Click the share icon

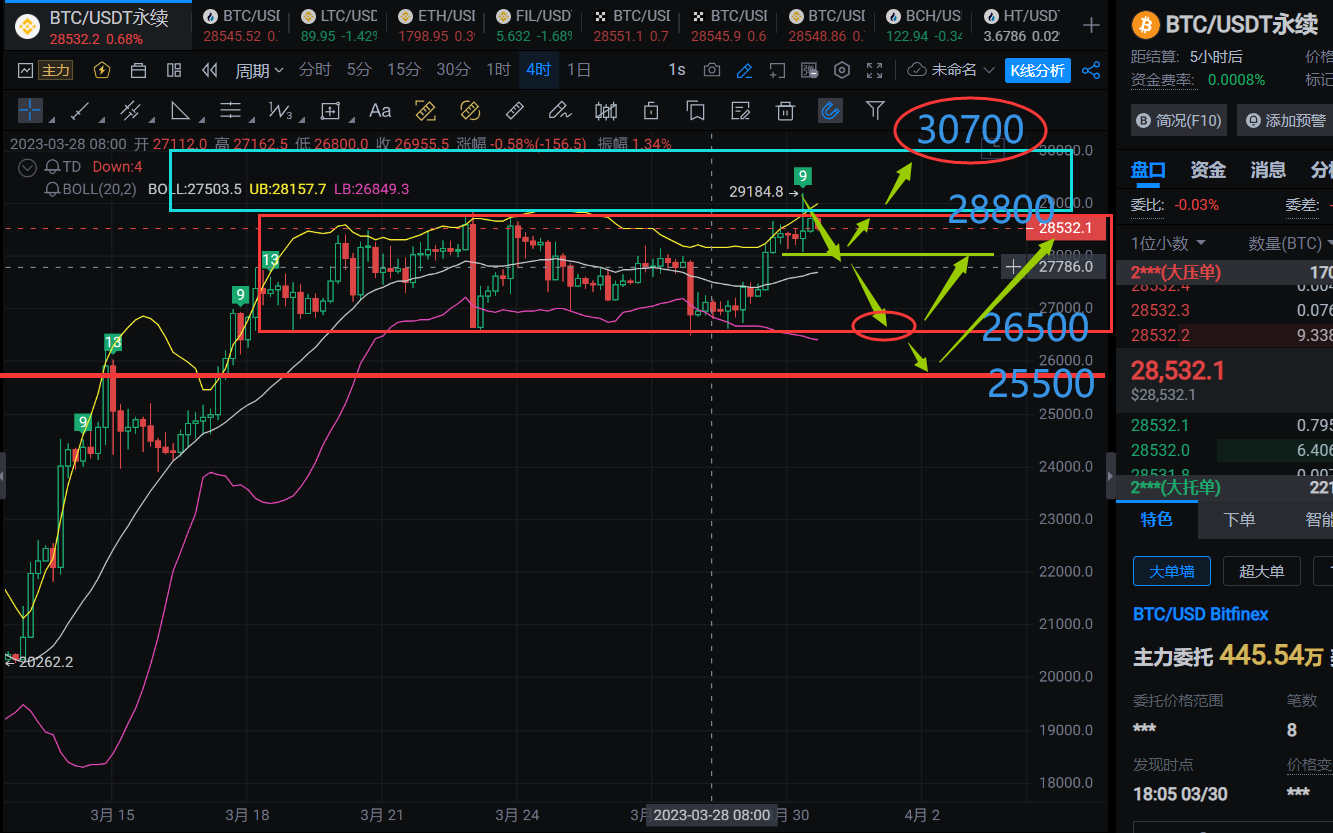point(1091,70)
